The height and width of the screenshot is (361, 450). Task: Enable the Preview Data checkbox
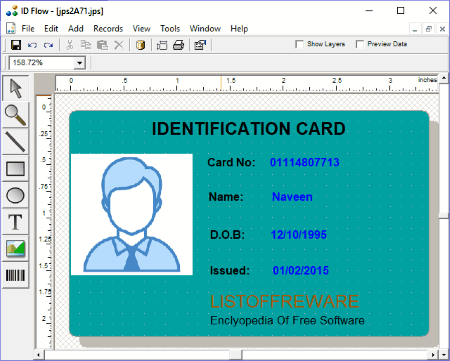[x=360, y=44]
